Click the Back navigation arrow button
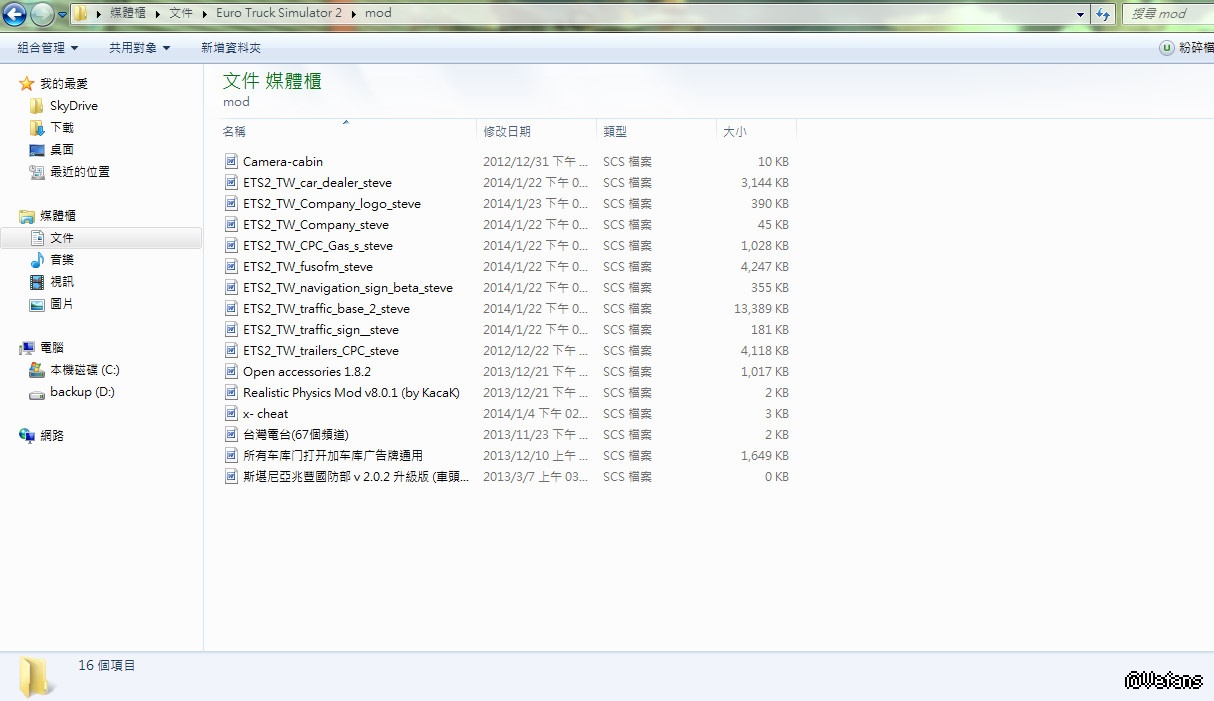 [x=15, y=14]
